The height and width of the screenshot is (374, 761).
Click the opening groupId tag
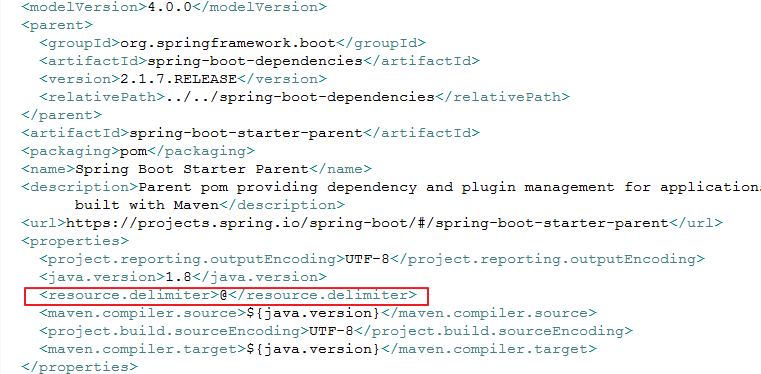[x=80, y=43]
